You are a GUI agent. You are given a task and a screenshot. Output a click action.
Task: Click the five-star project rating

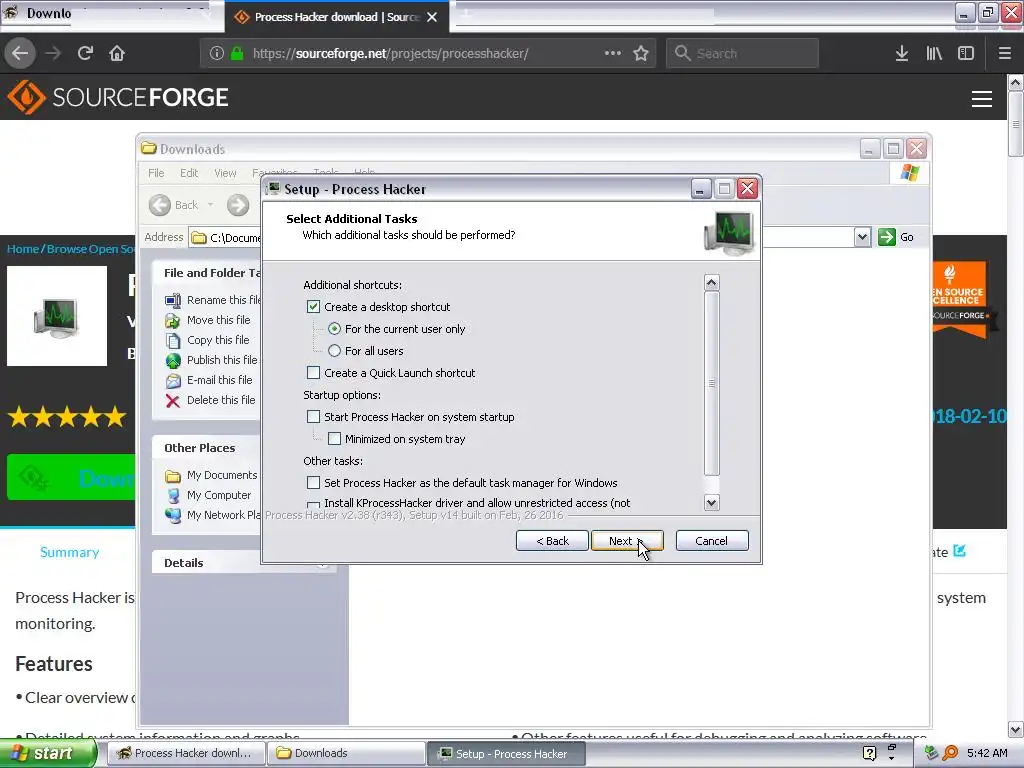67,417
